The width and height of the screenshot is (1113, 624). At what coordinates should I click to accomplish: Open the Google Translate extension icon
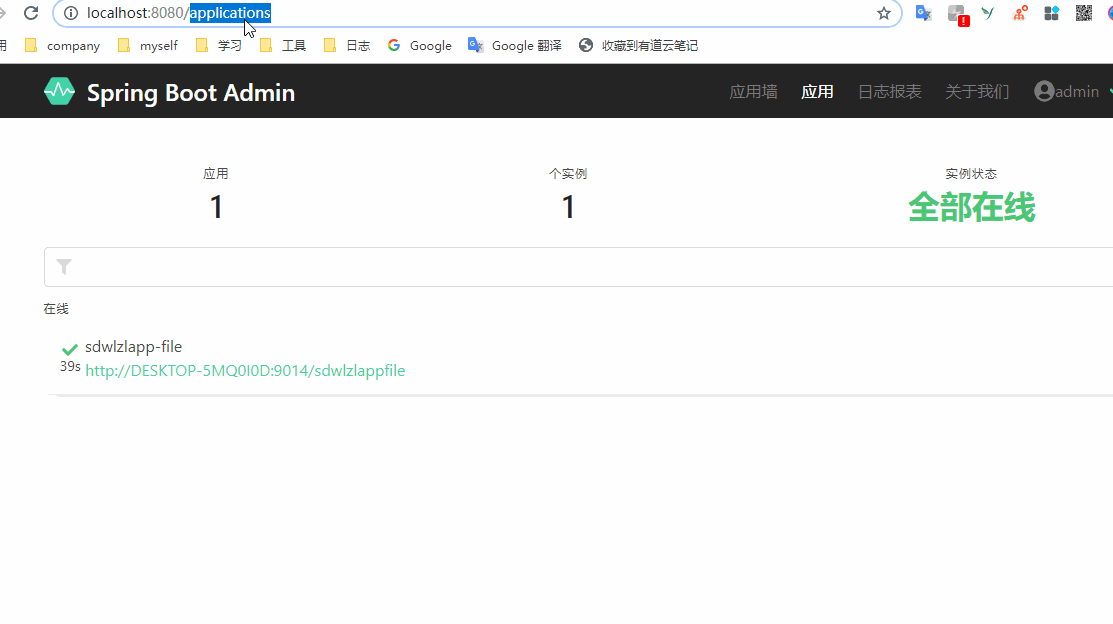923,13
